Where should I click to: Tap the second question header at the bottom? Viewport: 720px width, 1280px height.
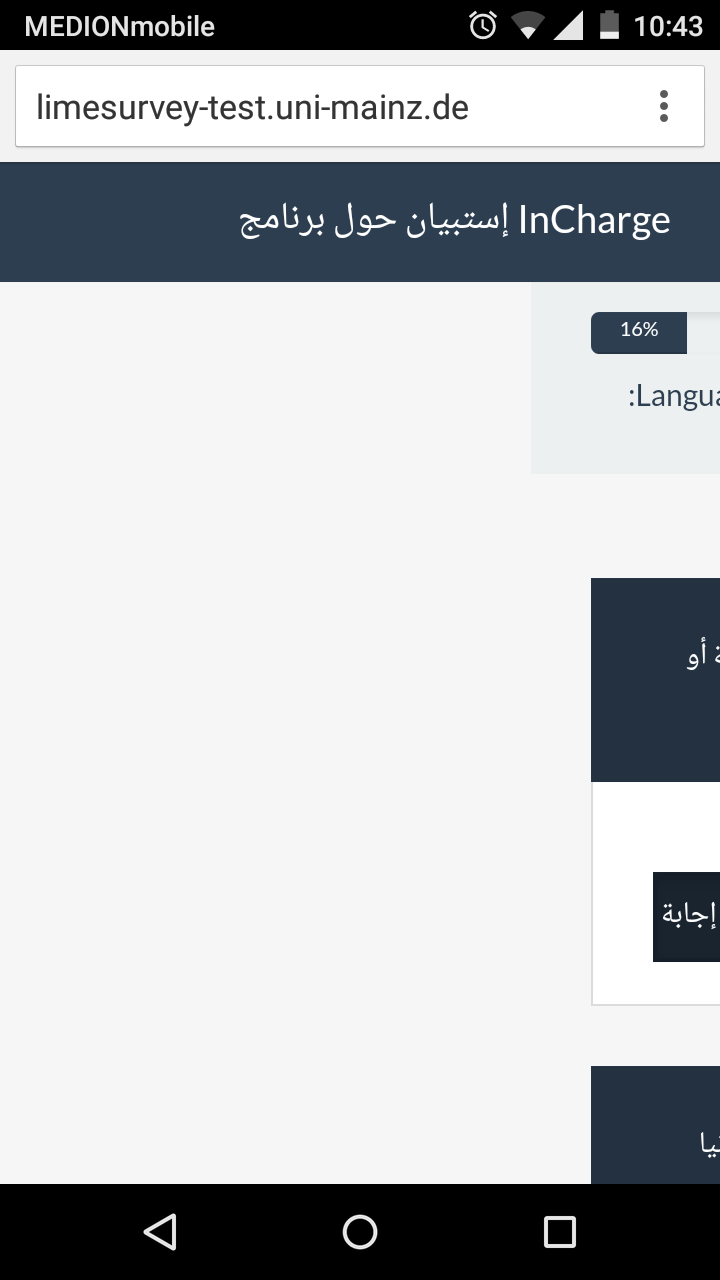click(x=655, y=1125)
